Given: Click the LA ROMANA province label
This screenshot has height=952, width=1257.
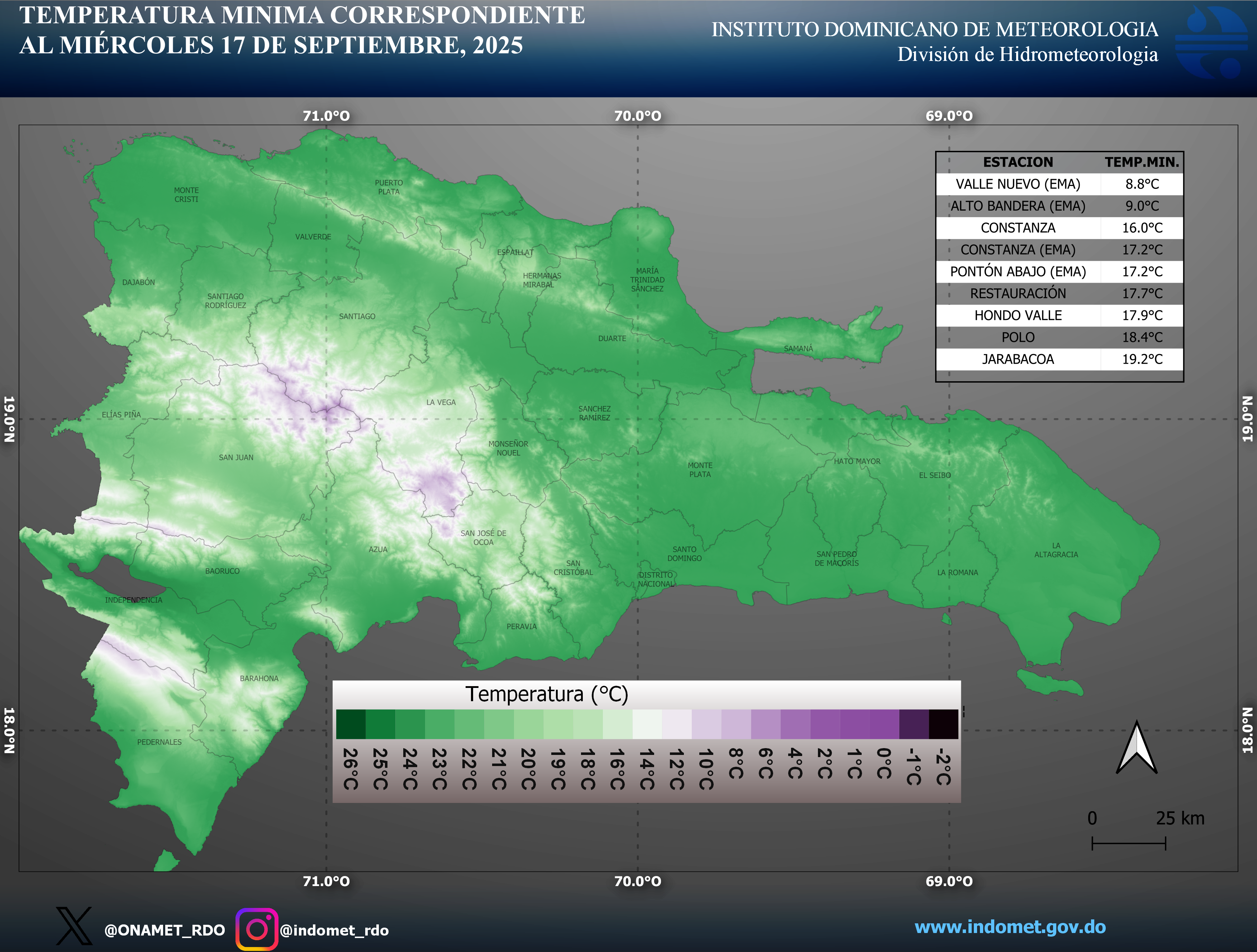Looking at the screenshot, I should (x=957, y=573).
